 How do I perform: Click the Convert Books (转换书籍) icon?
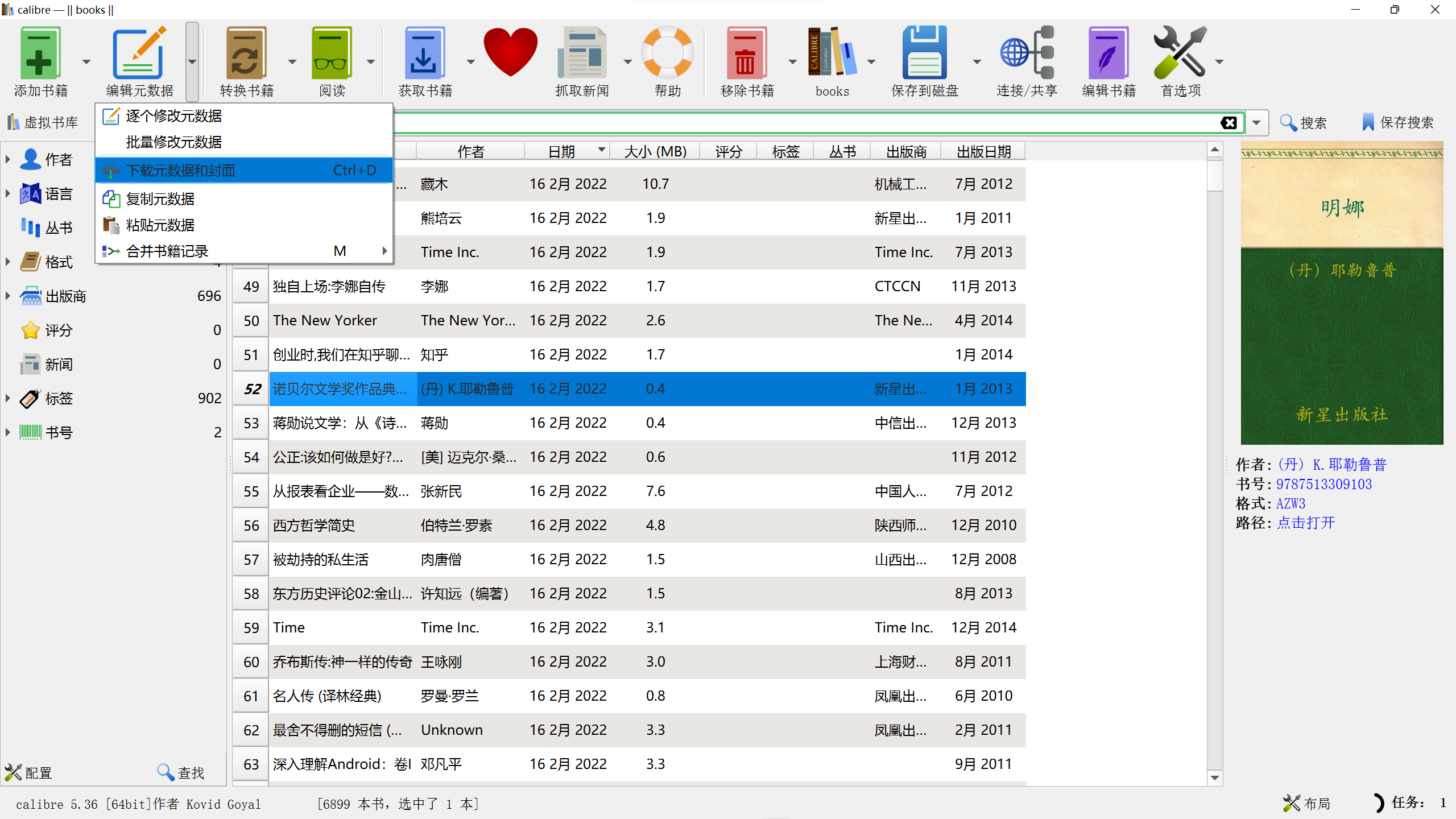pyautogui.click(x=246, y=53)
